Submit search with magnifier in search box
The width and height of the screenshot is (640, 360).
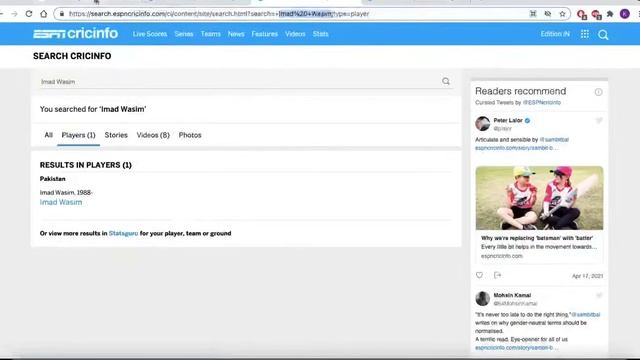point(446,82)
